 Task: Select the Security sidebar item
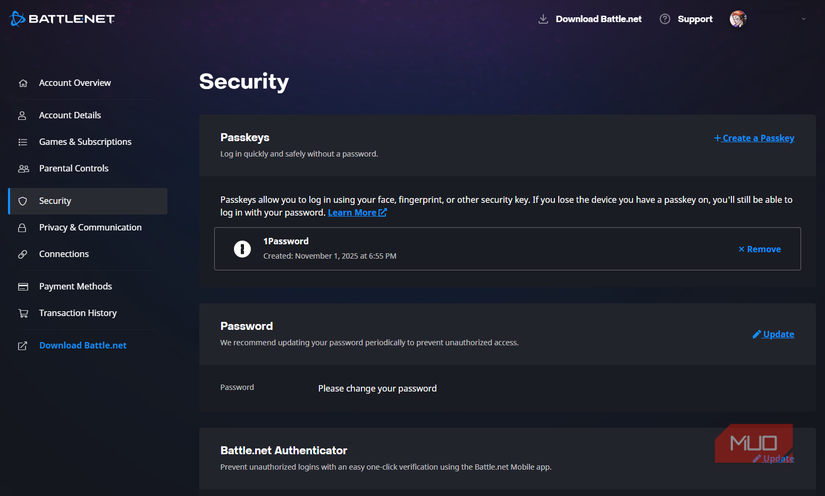coord(88,201)
